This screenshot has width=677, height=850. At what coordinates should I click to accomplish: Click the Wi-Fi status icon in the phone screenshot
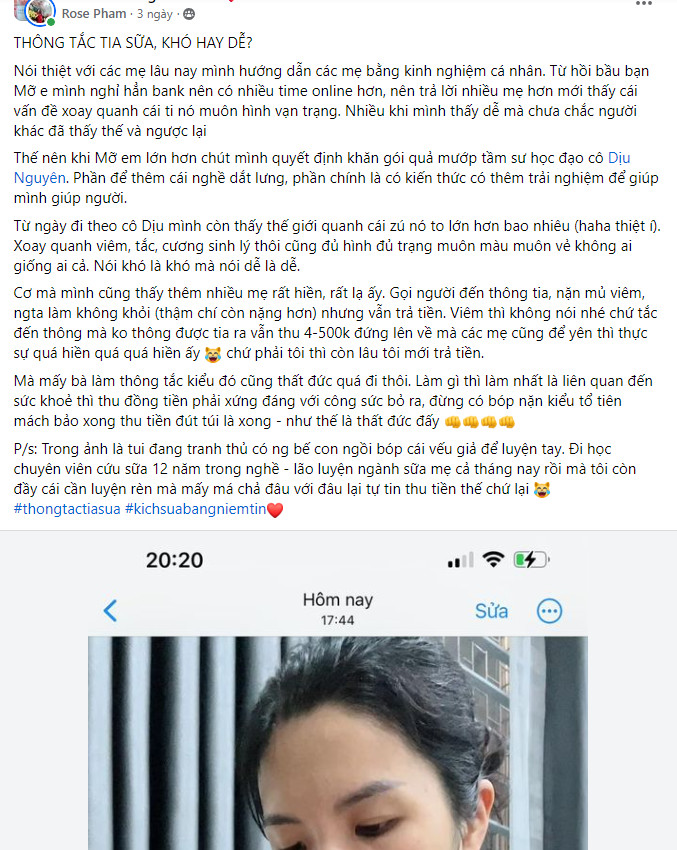pos(493,559)
